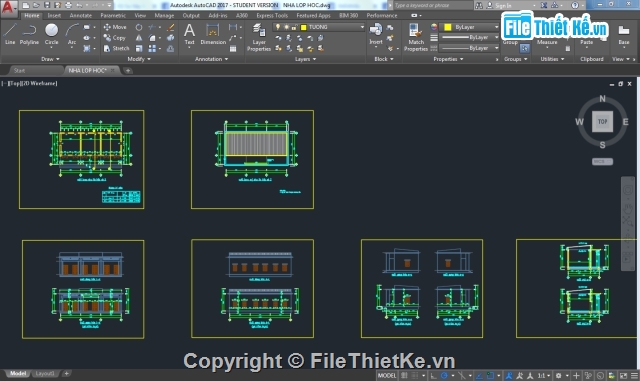Open the Annotate ribbon tab
Image resolution: width=640 pixels, height=381 pixels.
tap(80, 15)
